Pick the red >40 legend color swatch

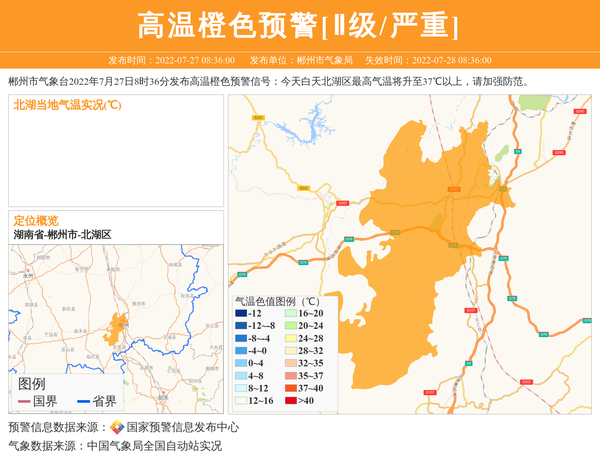[290, 400]
